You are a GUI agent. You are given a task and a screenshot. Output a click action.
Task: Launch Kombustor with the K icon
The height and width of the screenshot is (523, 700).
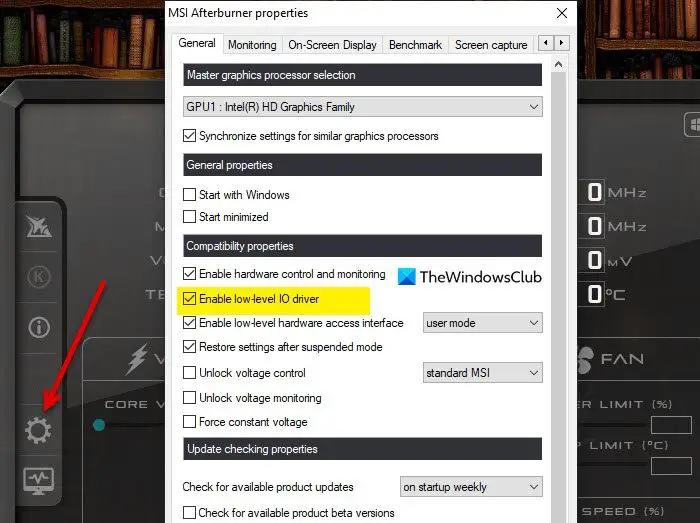point(39,277)
